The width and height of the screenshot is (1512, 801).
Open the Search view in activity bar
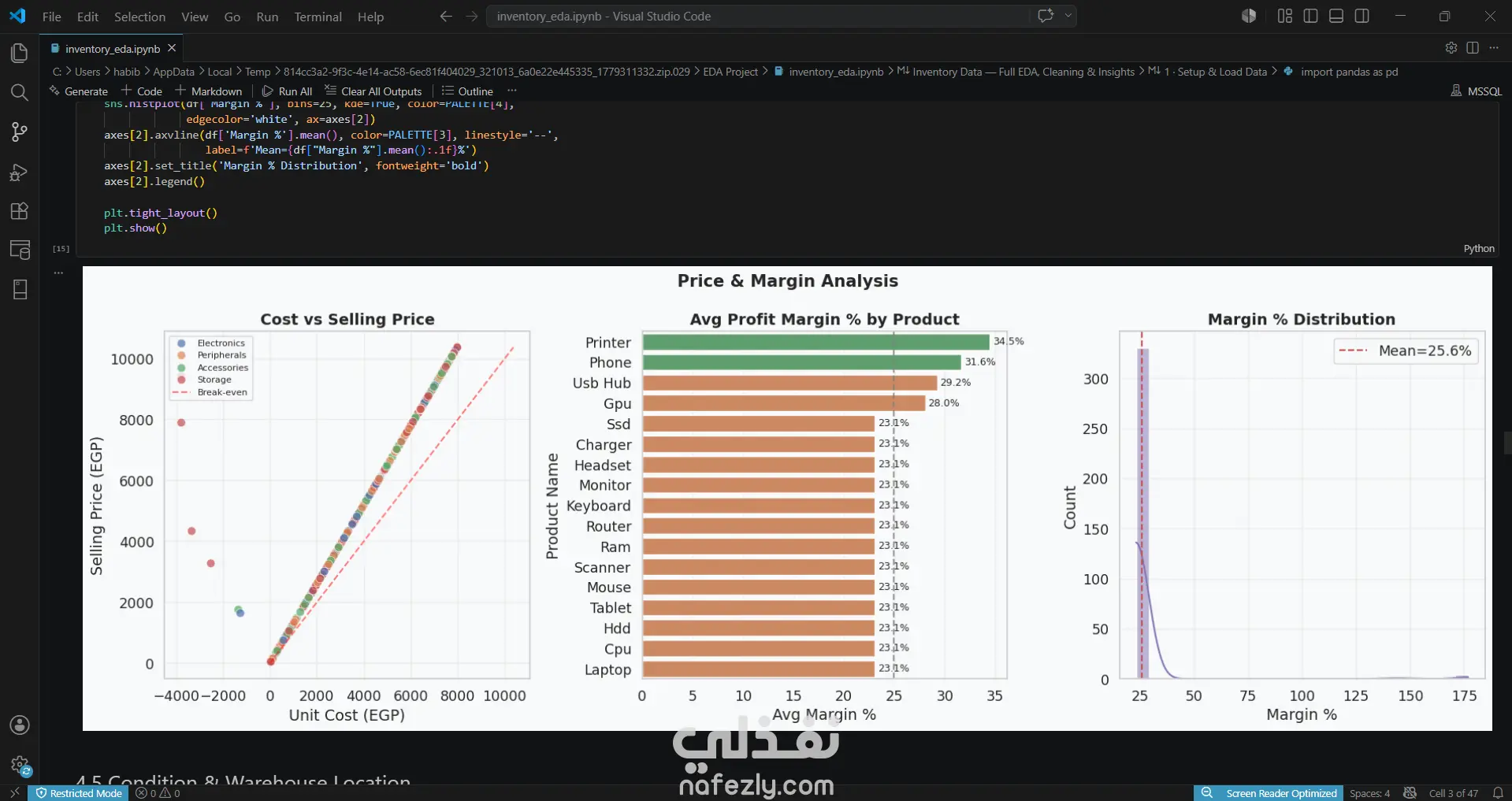pyautogui.click(x=20, y=92)
